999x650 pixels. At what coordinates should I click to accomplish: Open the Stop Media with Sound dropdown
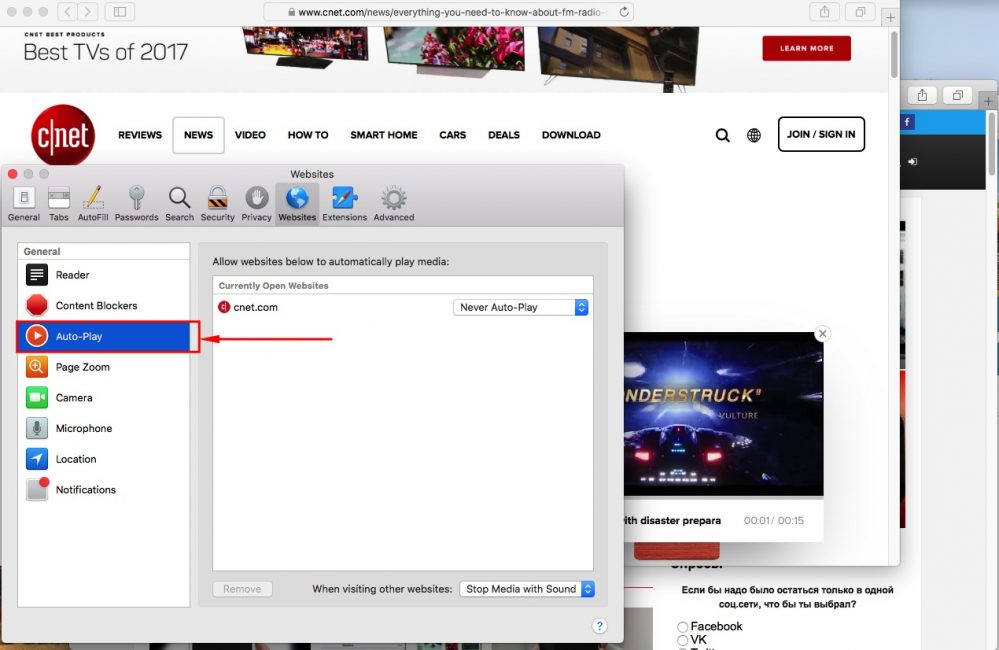pos(527,589)
